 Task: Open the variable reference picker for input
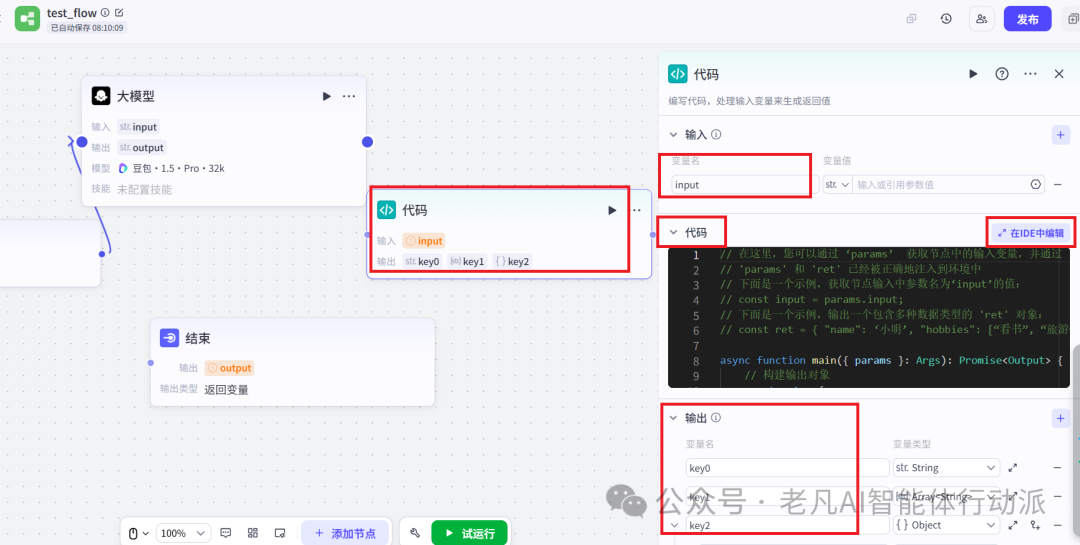[x=1035, y=185]
